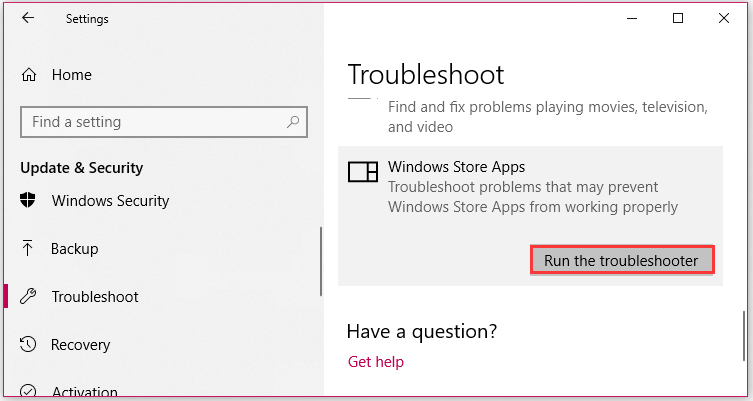
Task: Select the Activation checkmark icon
Action: tap(28, 391)
